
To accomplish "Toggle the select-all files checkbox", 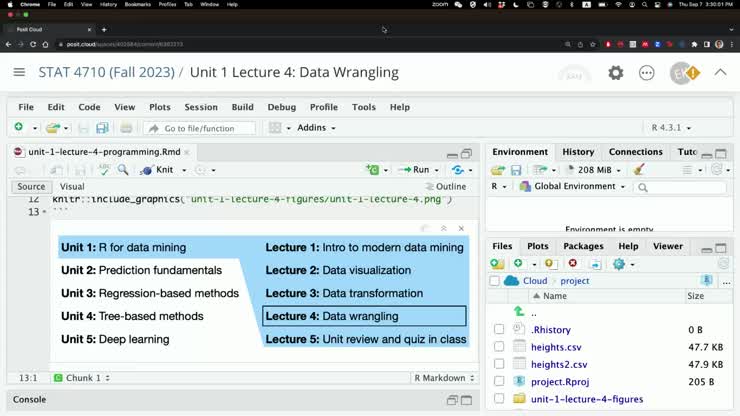I will point(494,281).
